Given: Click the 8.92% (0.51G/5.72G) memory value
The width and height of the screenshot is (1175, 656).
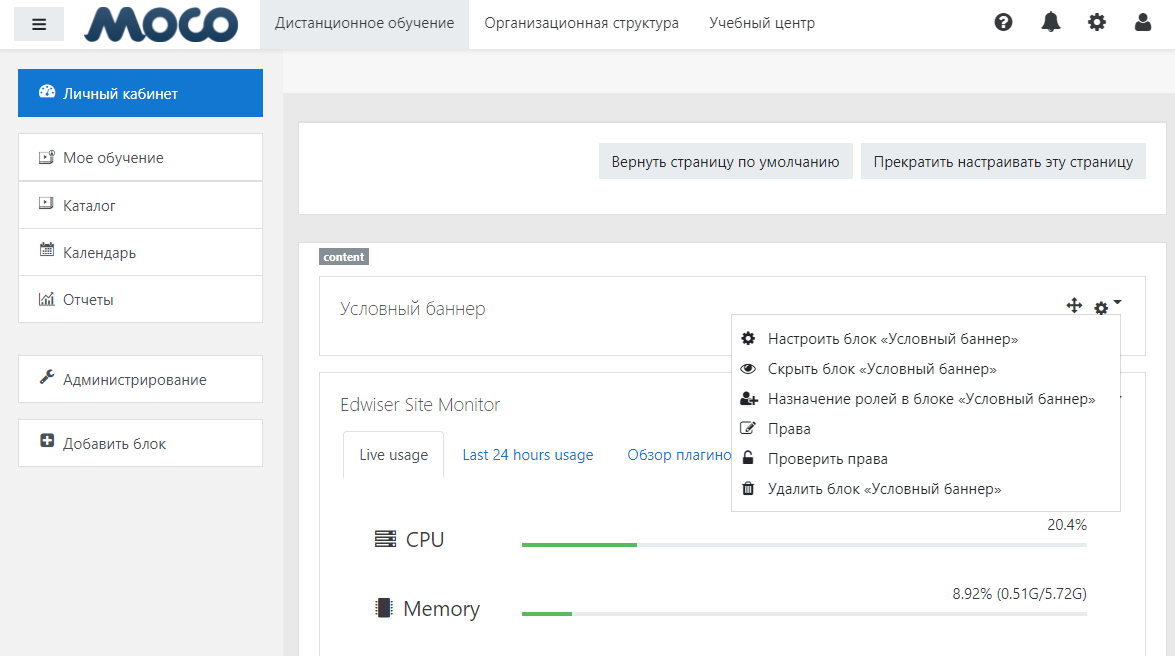Looking at the screenshot, I should click(x=1019, y=593).
